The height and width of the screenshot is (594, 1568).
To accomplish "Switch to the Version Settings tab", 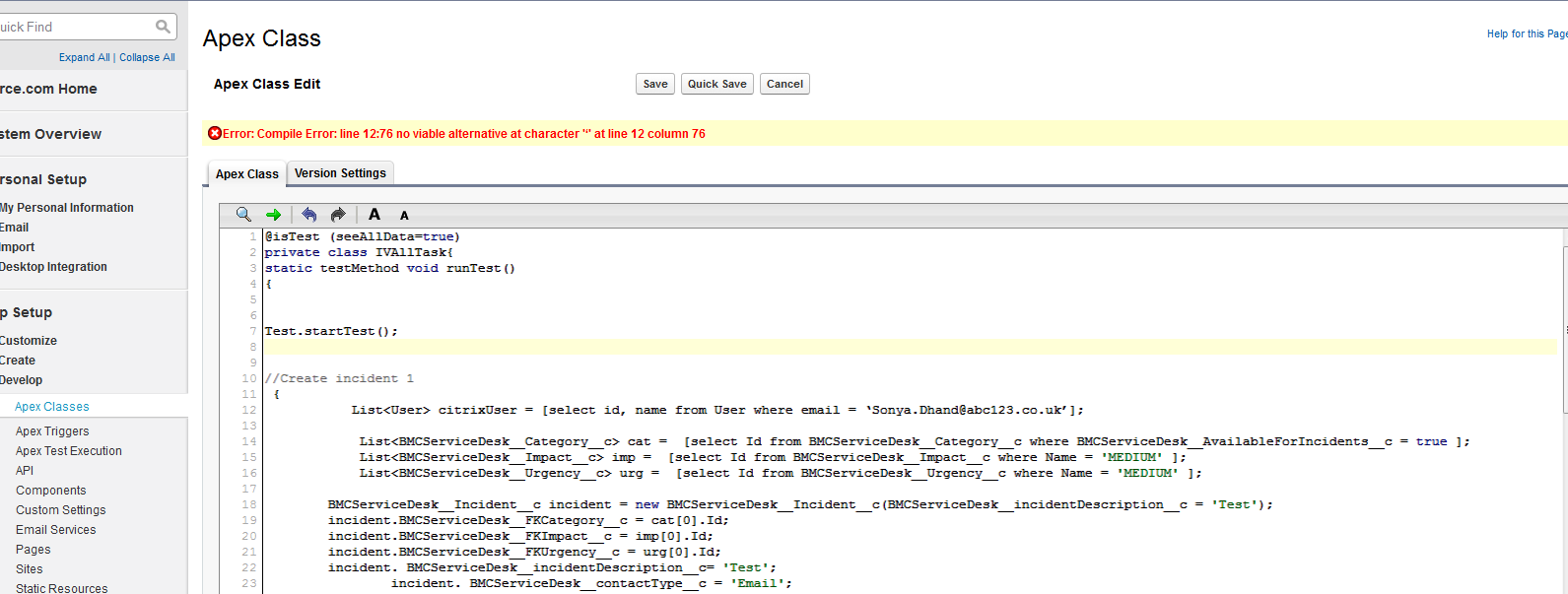I will (340, 173).
